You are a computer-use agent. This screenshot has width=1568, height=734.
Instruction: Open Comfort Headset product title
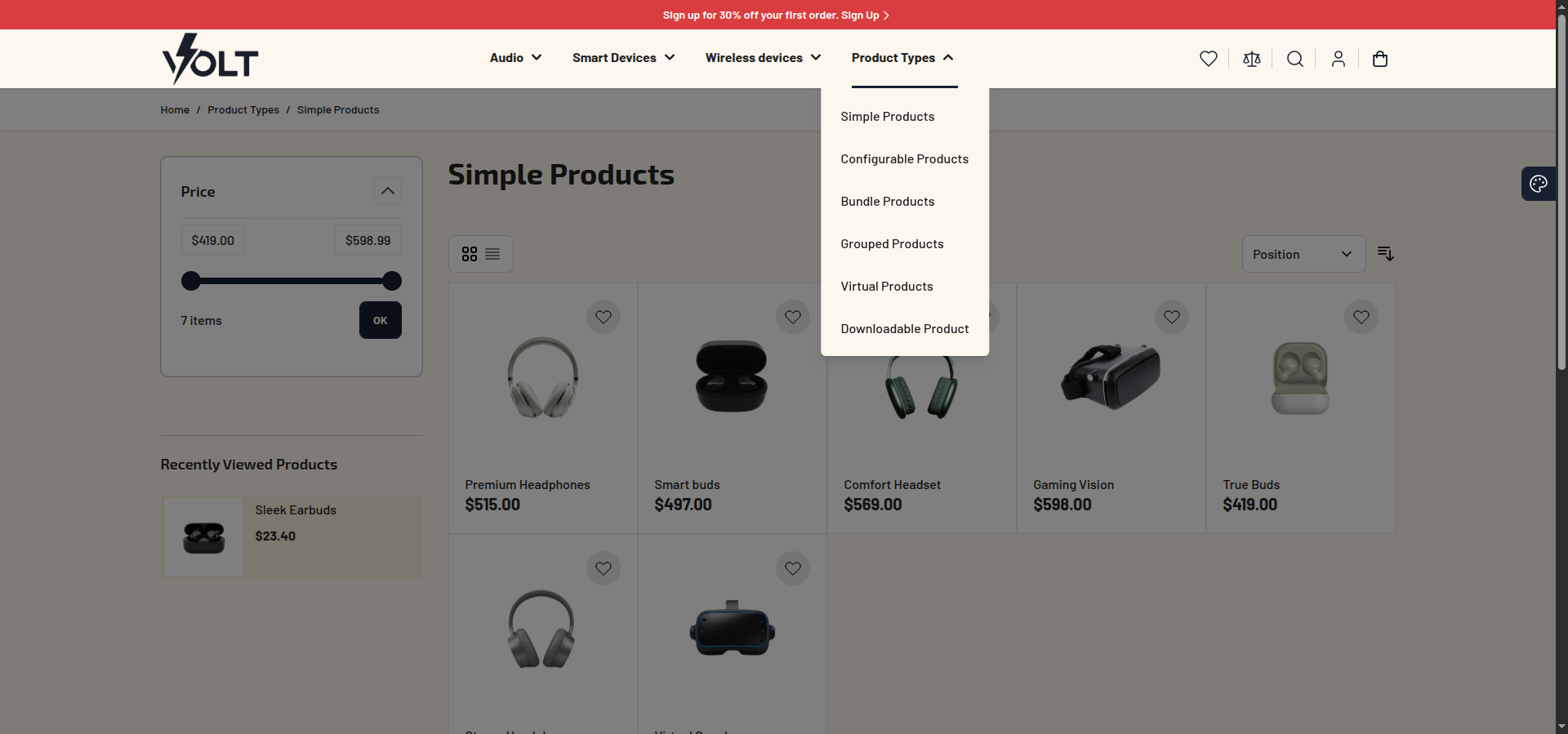click(x=892, y=485)
